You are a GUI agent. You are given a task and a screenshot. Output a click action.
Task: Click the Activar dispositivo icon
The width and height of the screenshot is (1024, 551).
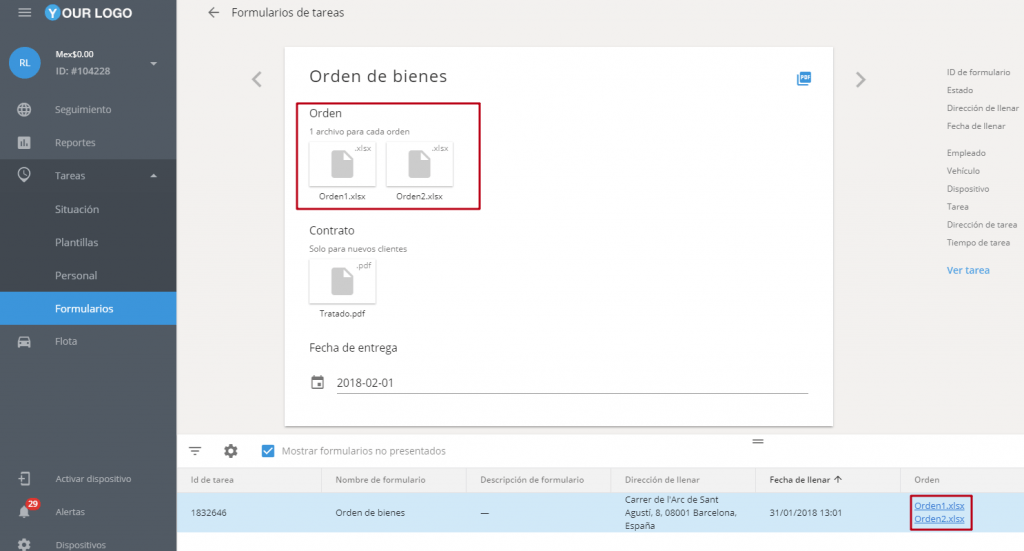(x=24, y=479)
